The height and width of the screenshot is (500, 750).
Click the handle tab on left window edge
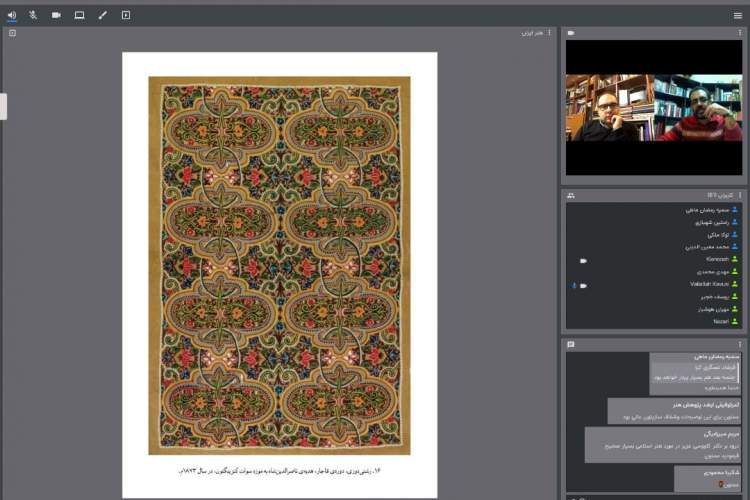[x=3, y=106]
